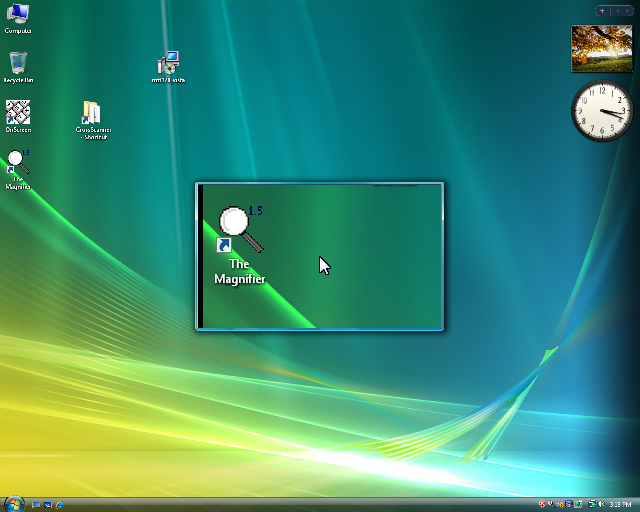Click the taskbar clock time
This screenshot has height=512, width=640.
(x=620, y=504)
